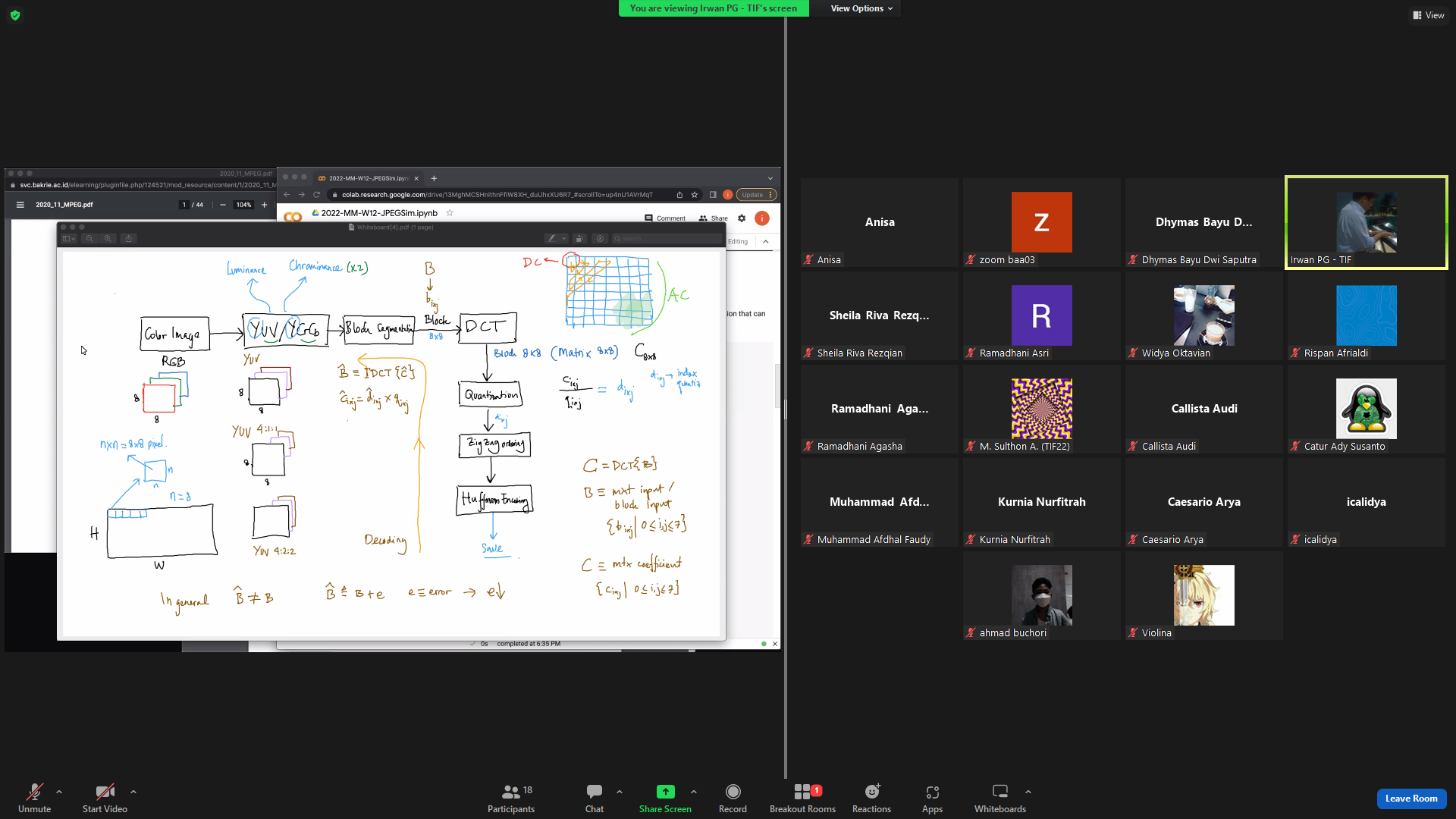This screenshot has height=819, width=1456.
Task: Select Catur Ady Susanto's participant tile
Action: (x=1366, y=409)
